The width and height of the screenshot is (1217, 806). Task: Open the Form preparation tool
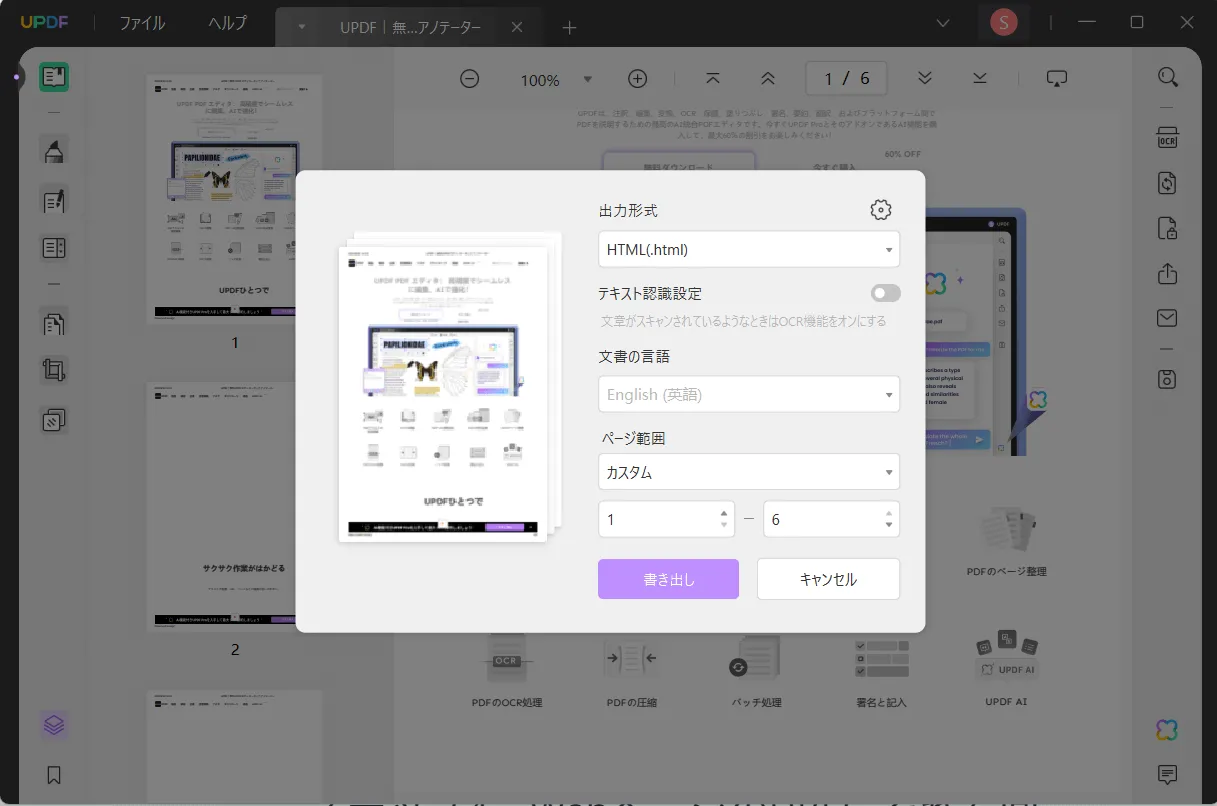coord(54,248)
